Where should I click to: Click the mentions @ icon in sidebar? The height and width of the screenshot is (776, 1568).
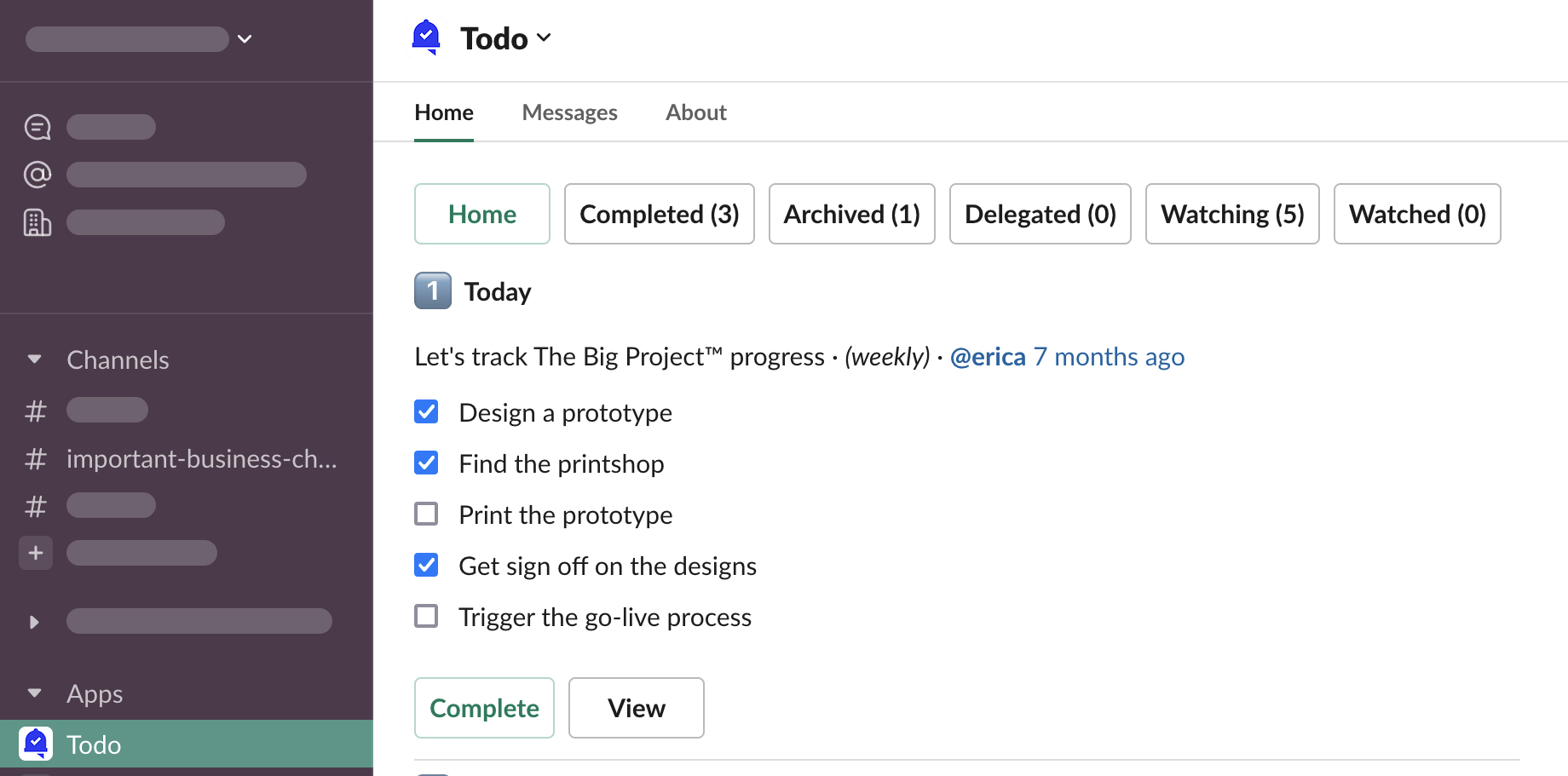point(37,175)
